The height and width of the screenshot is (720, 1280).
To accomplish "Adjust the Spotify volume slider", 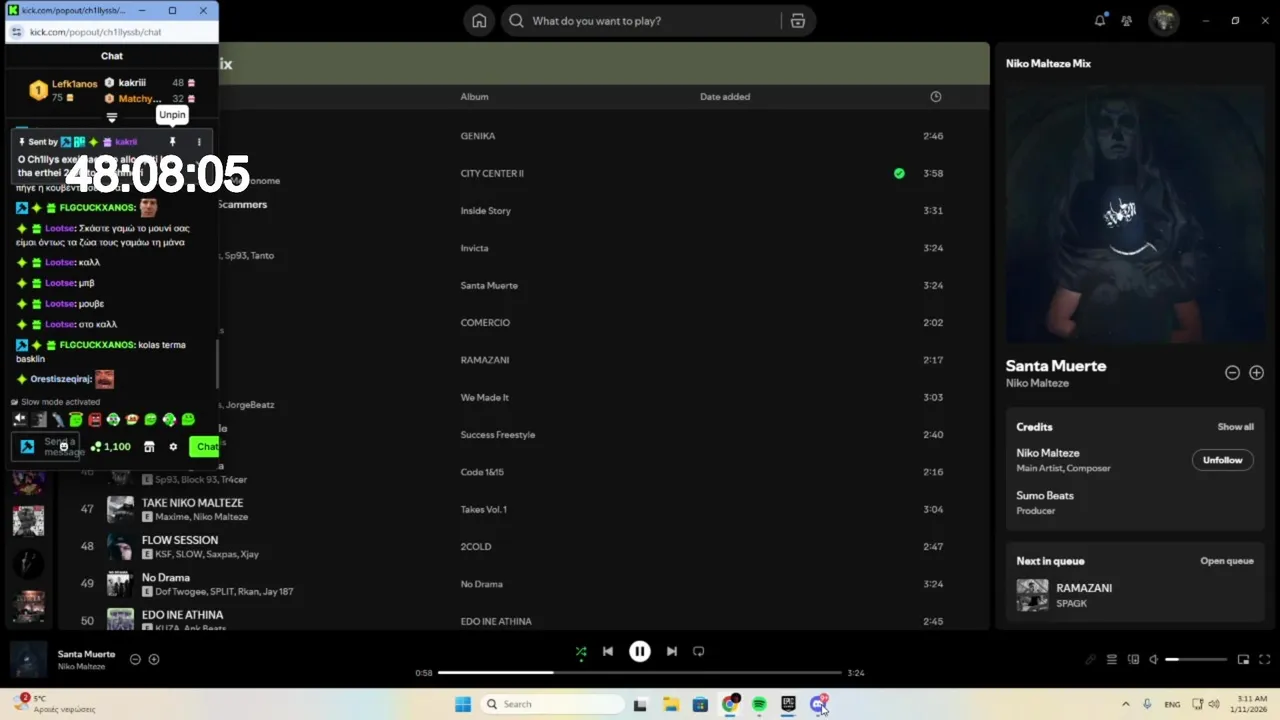I will (1196, 660).
